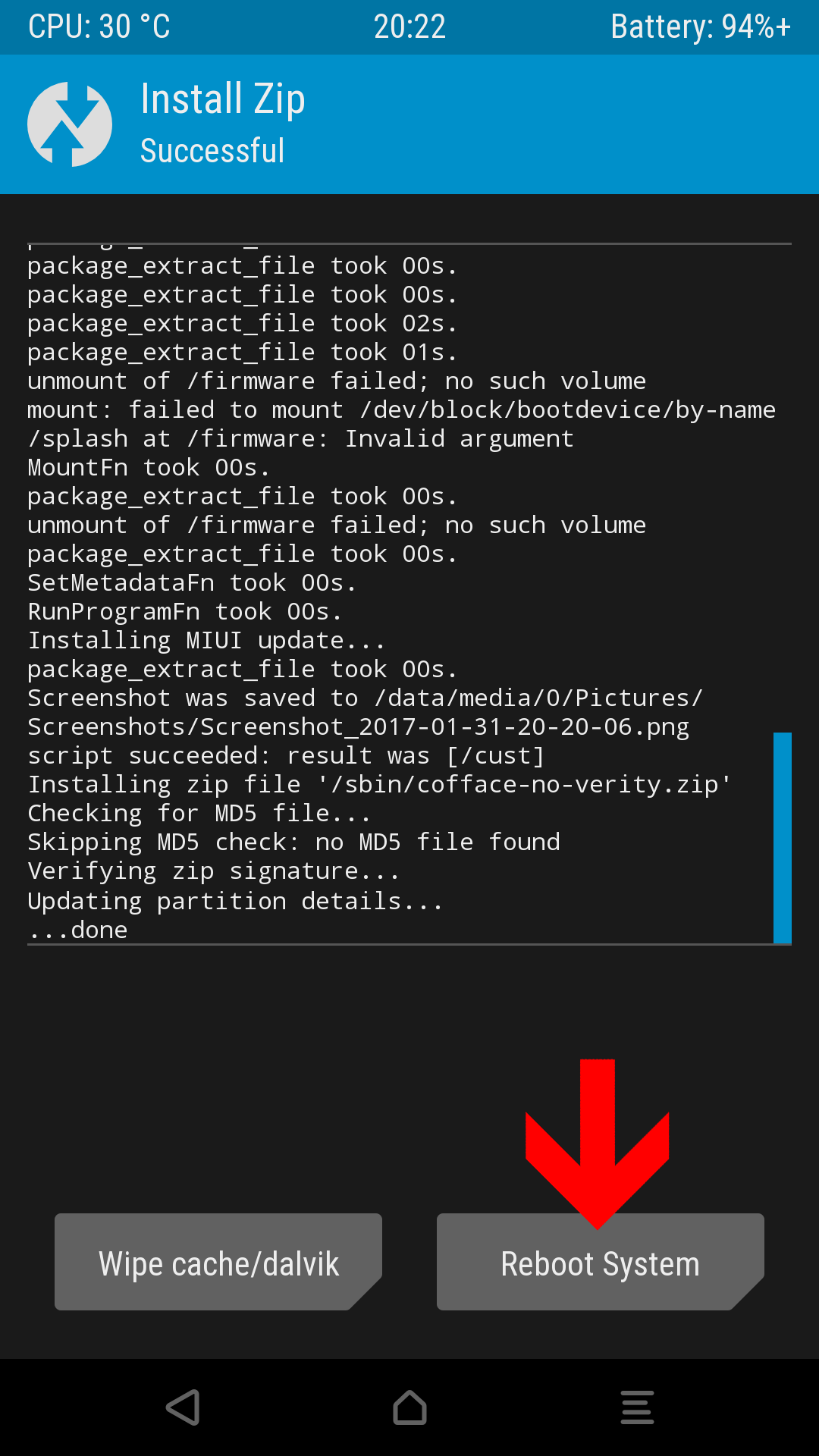Click the 'Installing MIUI update...' log line
This screenshot has height=1456, width=819.
tap(206, 641)
